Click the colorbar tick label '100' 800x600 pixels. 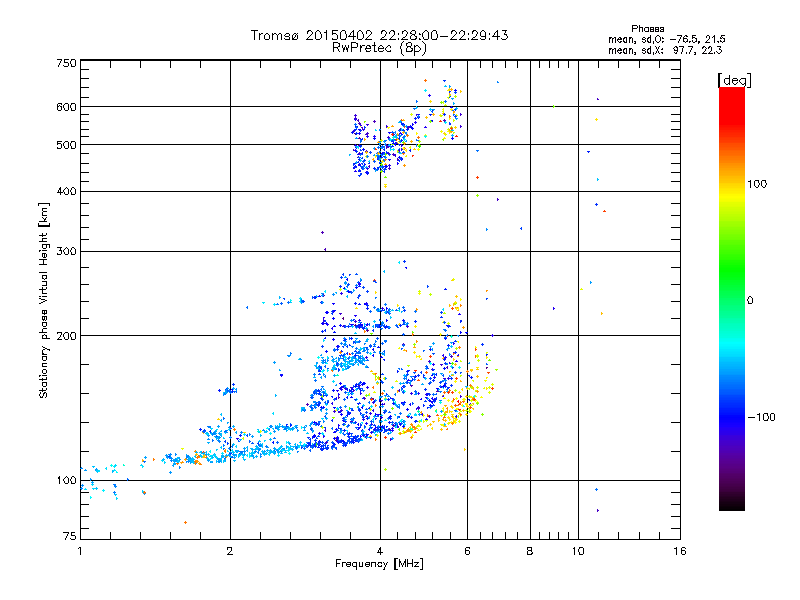coord(757,184)
